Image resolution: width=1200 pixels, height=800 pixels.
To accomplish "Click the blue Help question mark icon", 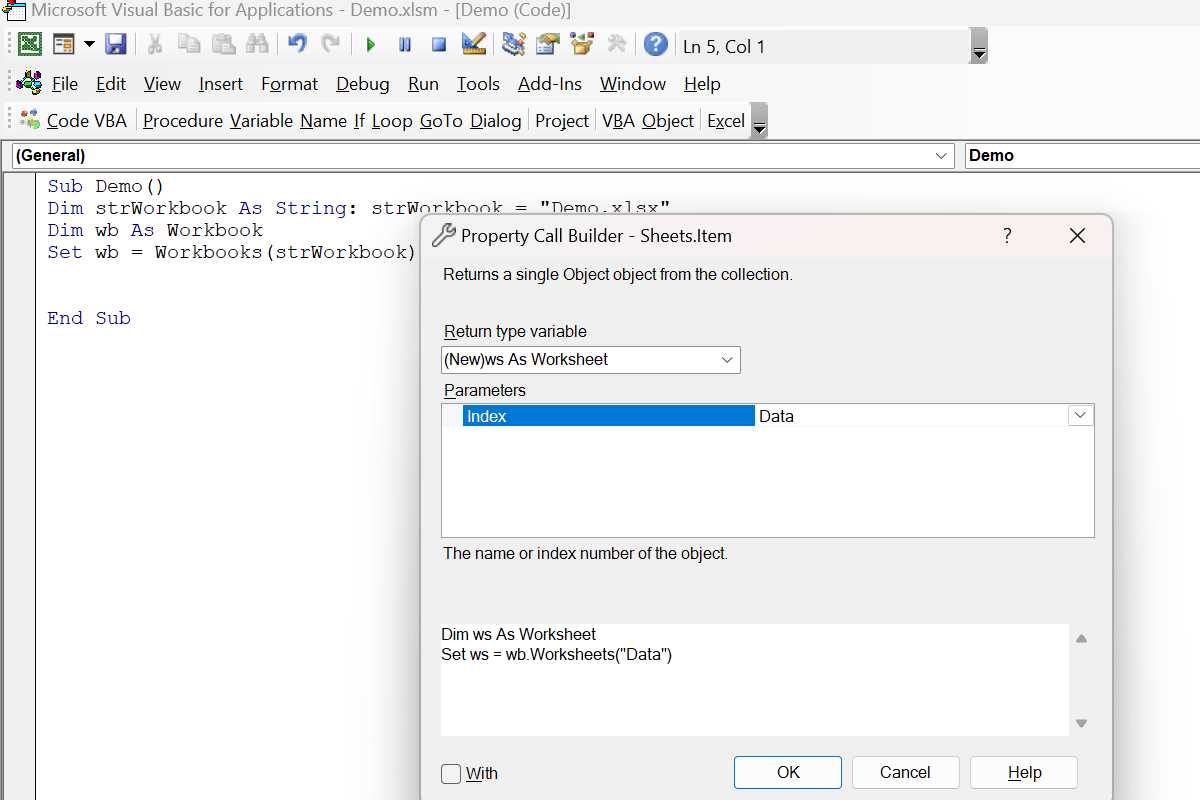I will (x=656, y=44).
